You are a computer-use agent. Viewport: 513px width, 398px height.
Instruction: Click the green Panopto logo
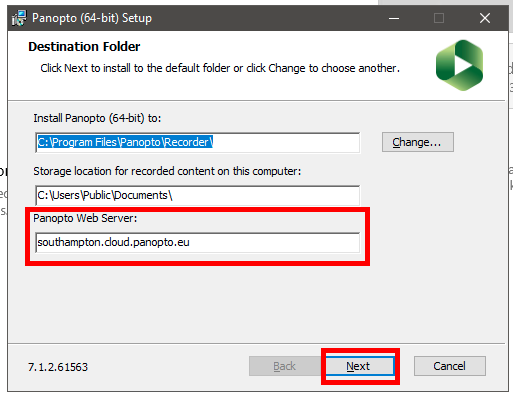[x=459, y=65]
